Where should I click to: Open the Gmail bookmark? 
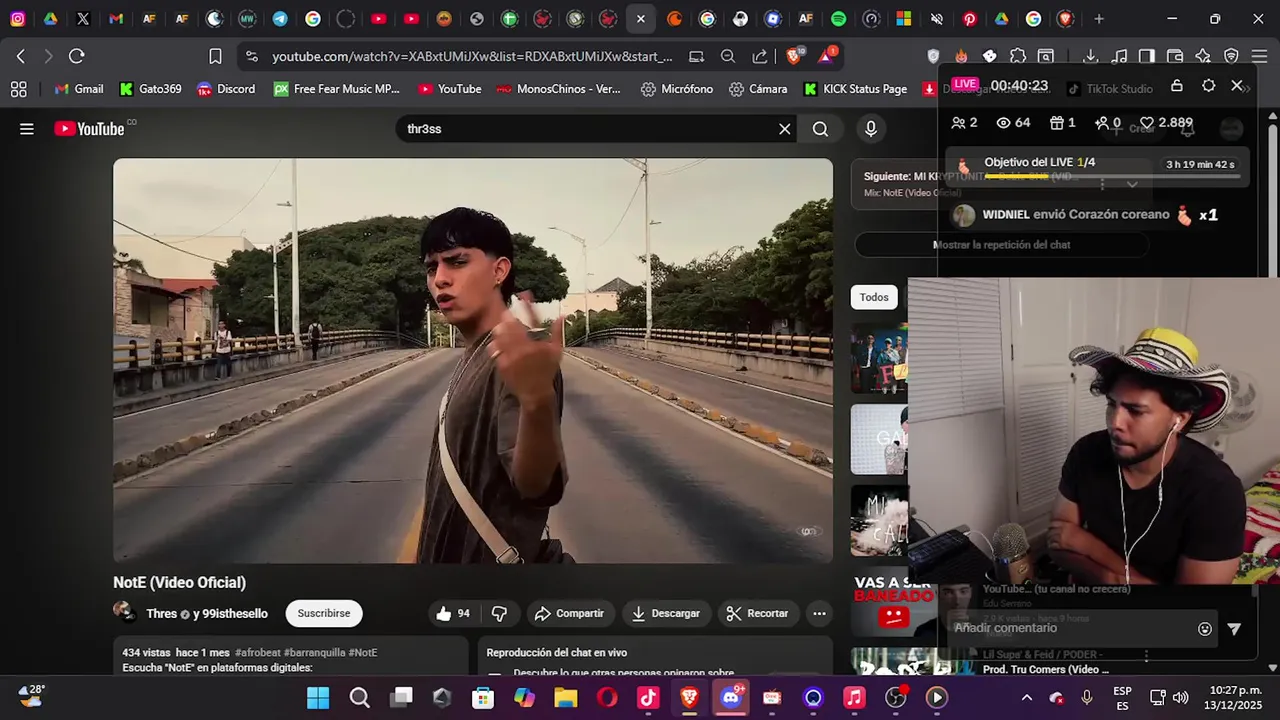[x=79, y=89]
